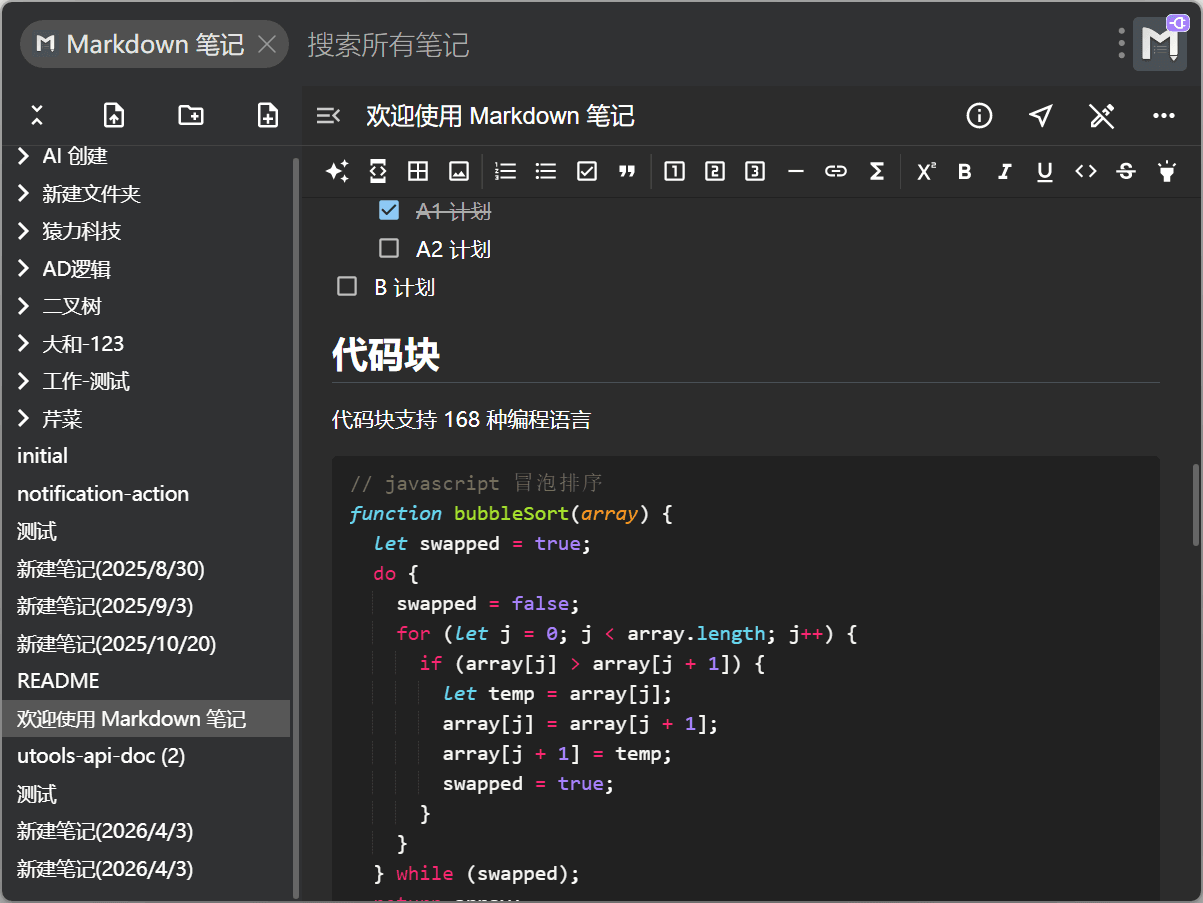Apply blockquote formatting
1203x903 pixels.
pyautogui.click(x=627, y=171)
